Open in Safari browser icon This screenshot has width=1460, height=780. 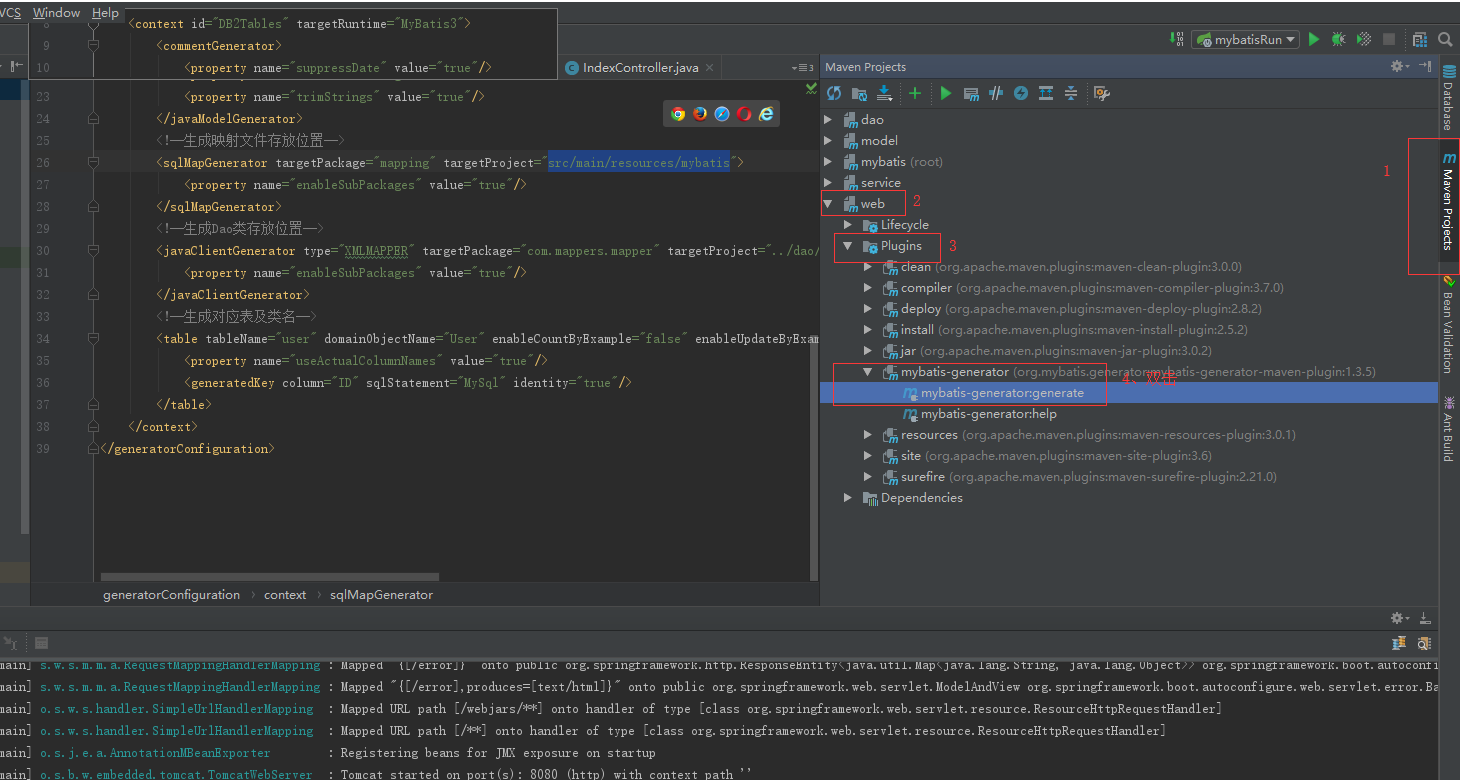[x=722, y=114]
